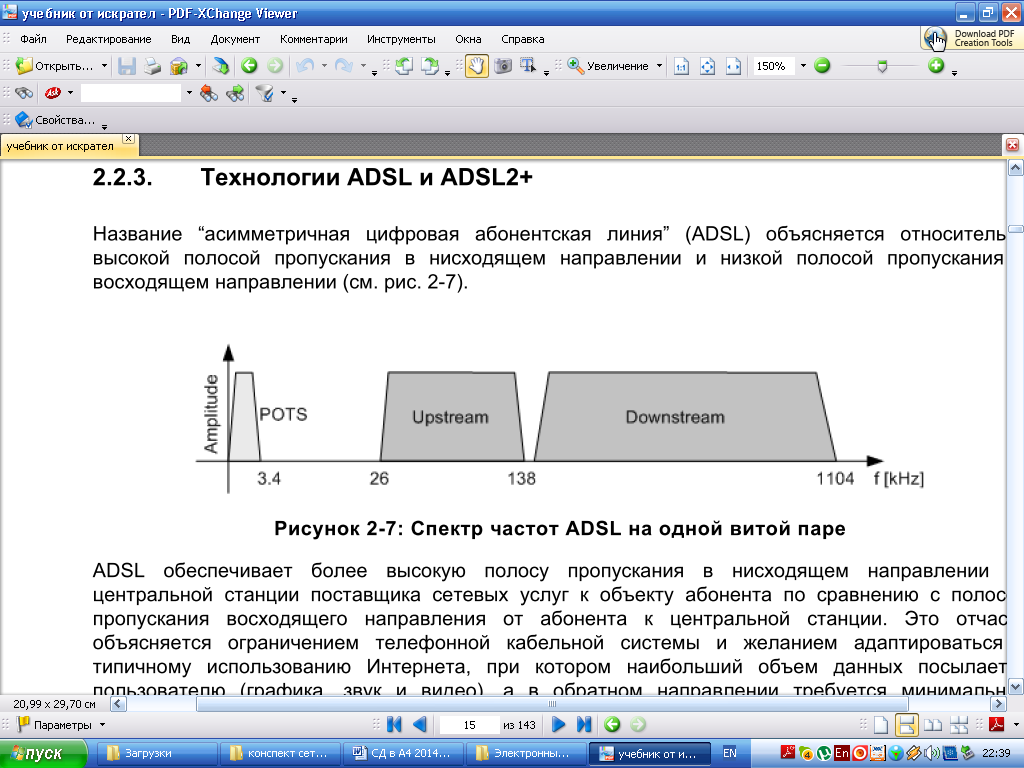Click the horizontal scrollbar thumb
The height and width of the screenshot is (768, 1024).
coord(552,704)
